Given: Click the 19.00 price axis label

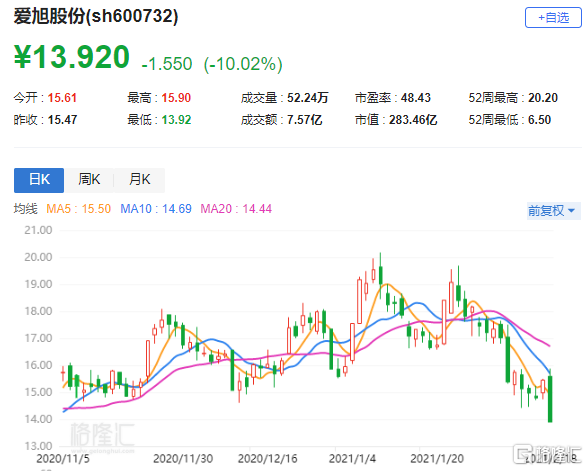Looking at the screenshot, I should tap(38, 284).
